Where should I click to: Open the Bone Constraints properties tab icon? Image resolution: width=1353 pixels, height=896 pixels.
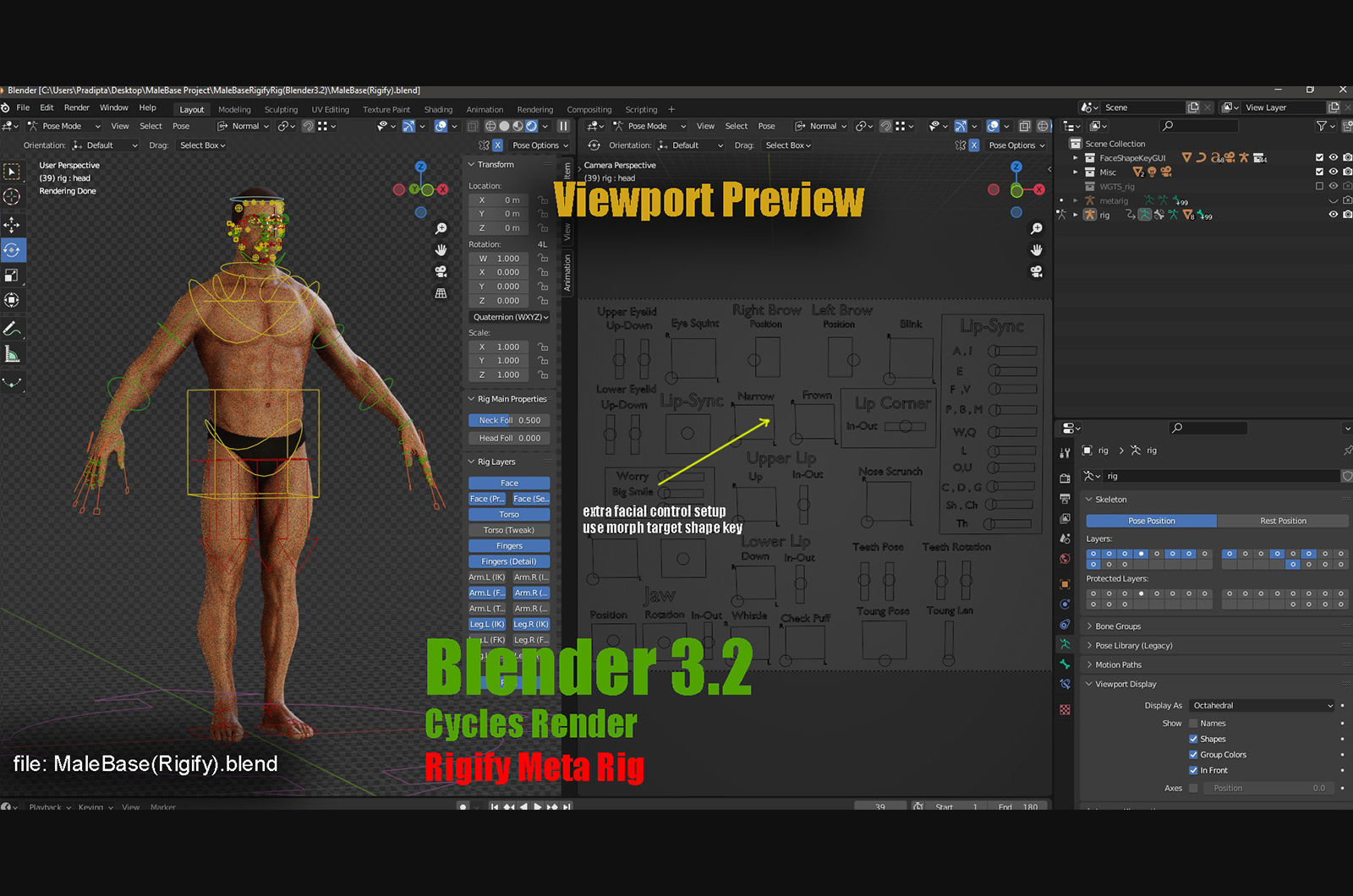tap(1065, 684)
